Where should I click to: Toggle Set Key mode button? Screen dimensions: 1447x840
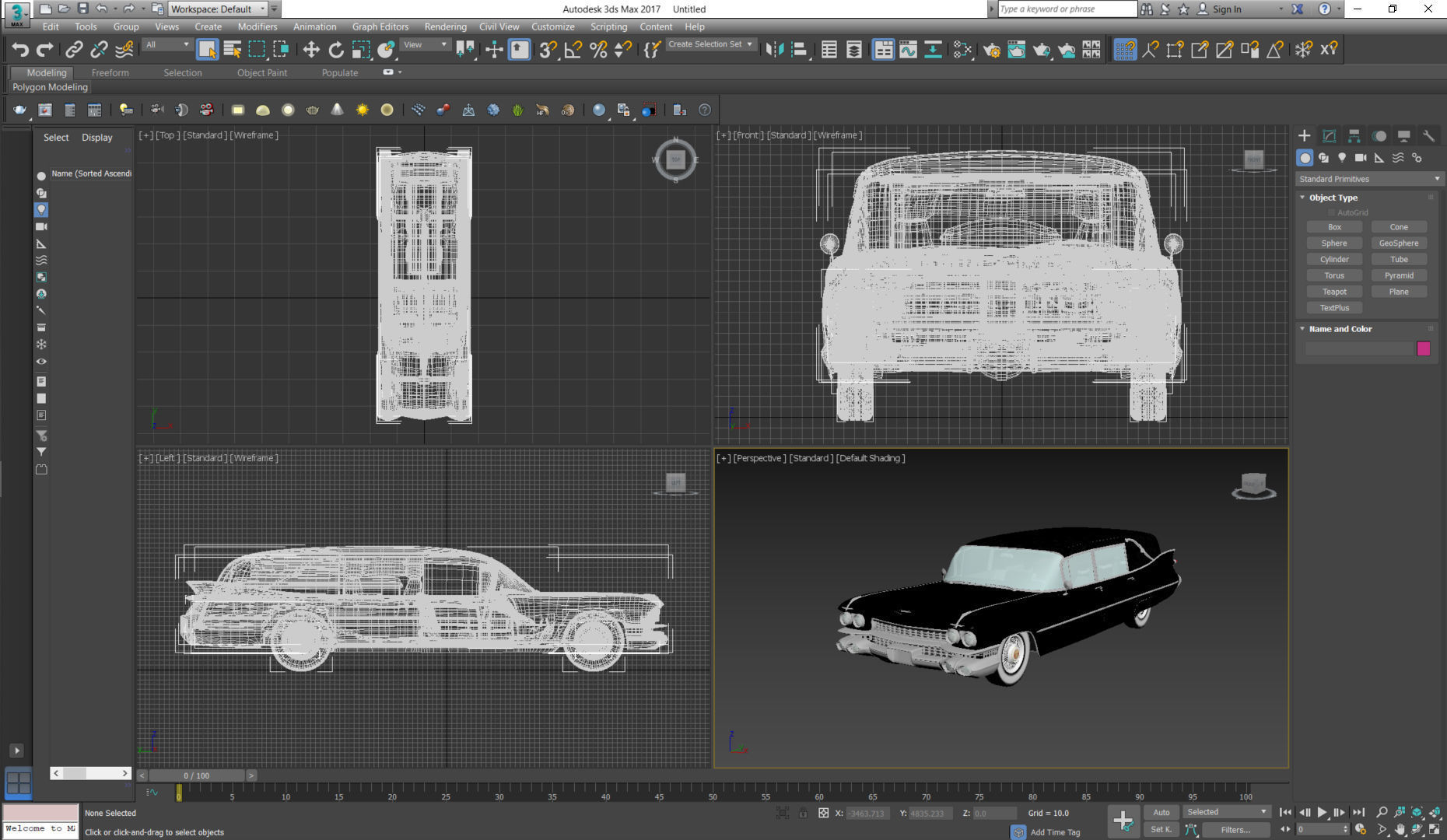1161,830
